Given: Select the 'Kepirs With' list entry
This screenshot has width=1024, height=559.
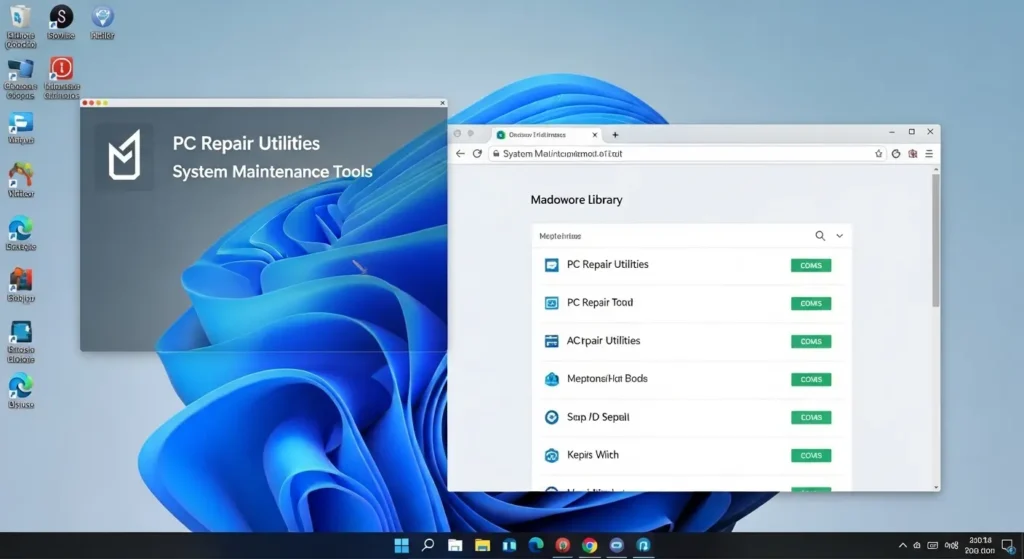Looking at the screenshot, I should (692, 455).
